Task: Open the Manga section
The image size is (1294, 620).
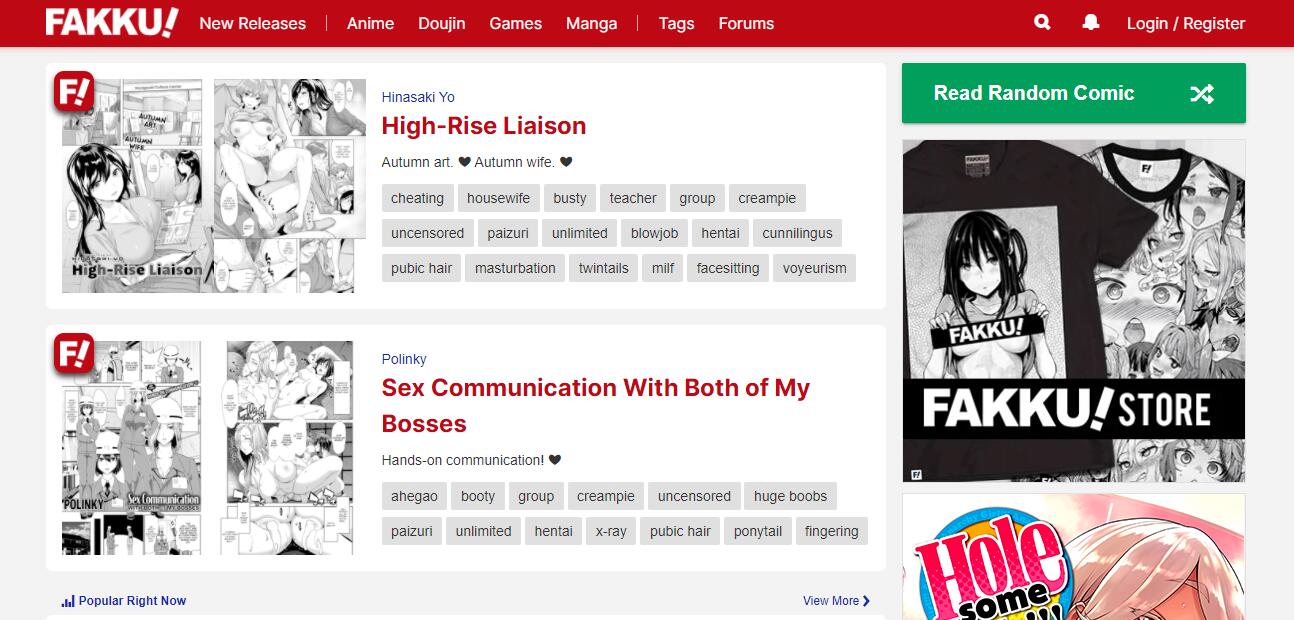Action: click(x=592, y=23)
